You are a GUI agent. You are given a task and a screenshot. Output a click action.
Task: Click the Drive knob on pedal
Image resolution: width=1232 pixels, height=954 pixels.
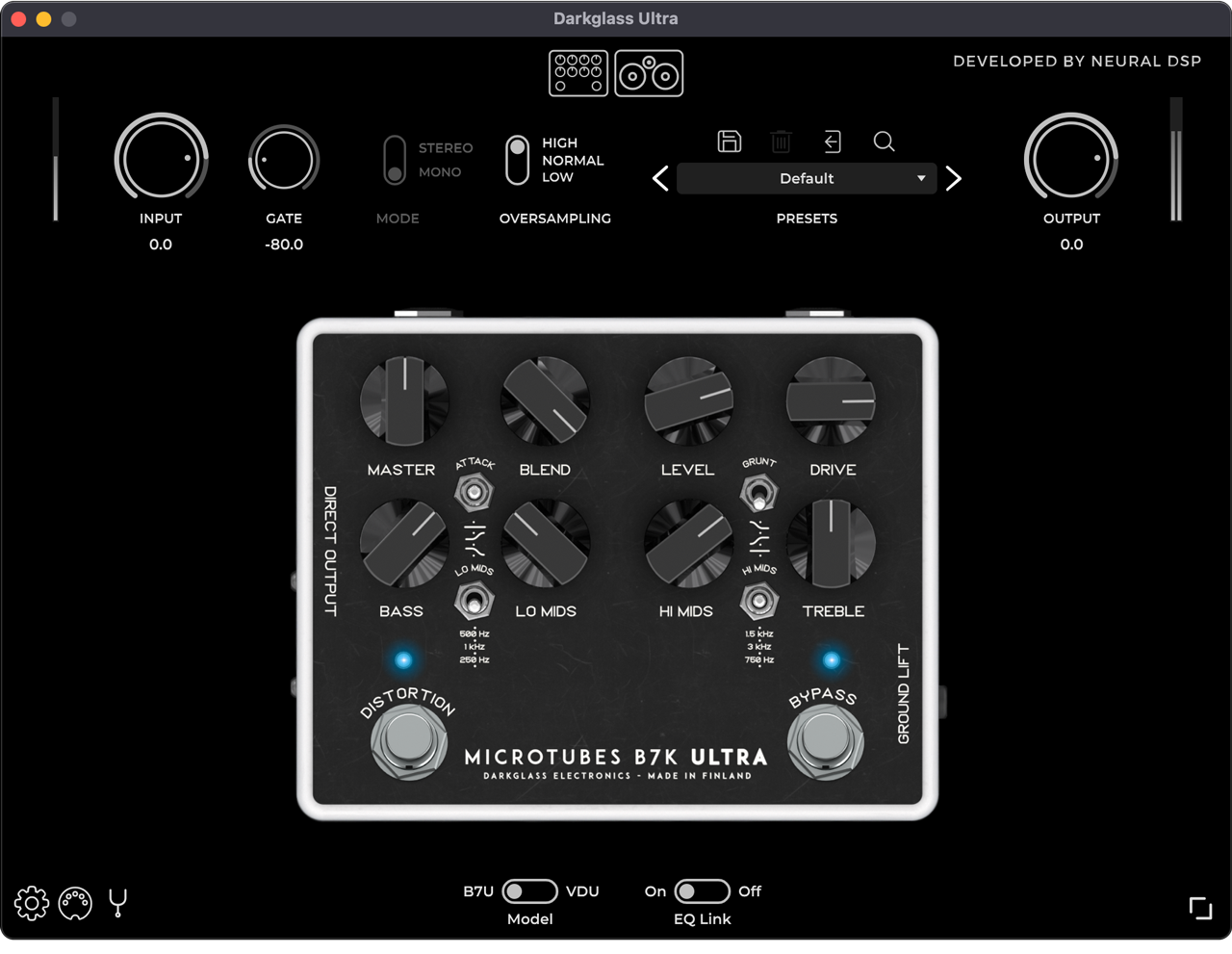(x=831, y=401)
